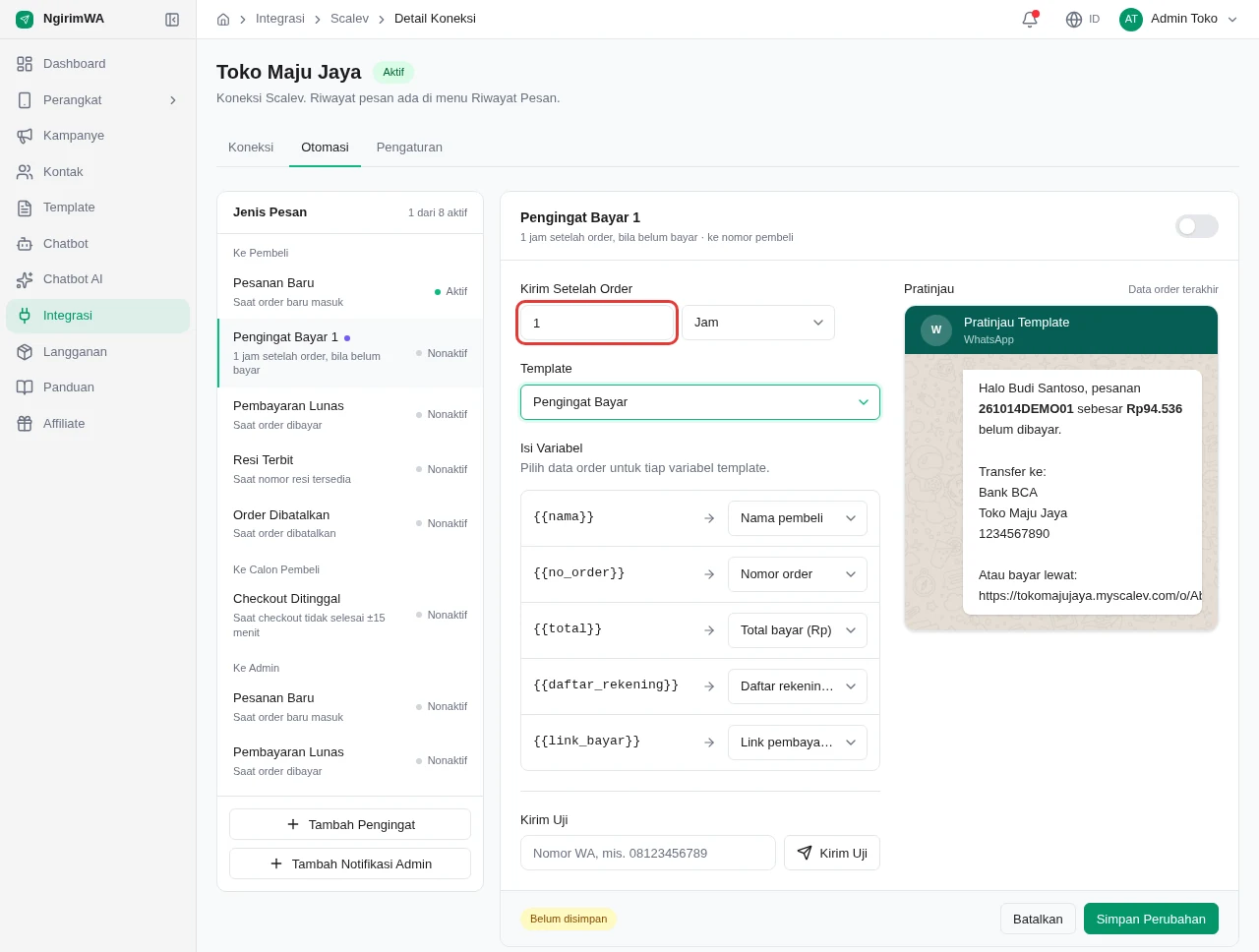Open Kampanye megaphone icon
1259x952 pixels.
[25, 136]
